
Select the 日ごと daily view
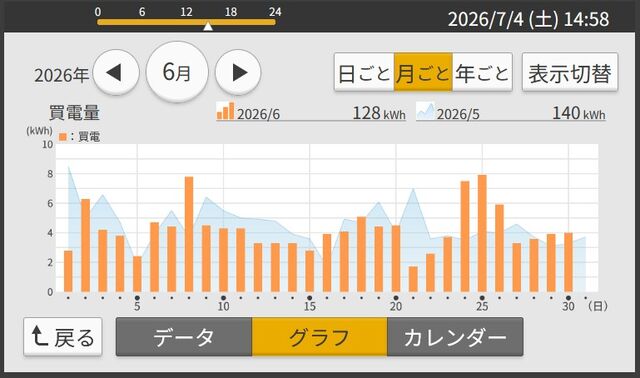pyautogui.click(x=364, y=73)
